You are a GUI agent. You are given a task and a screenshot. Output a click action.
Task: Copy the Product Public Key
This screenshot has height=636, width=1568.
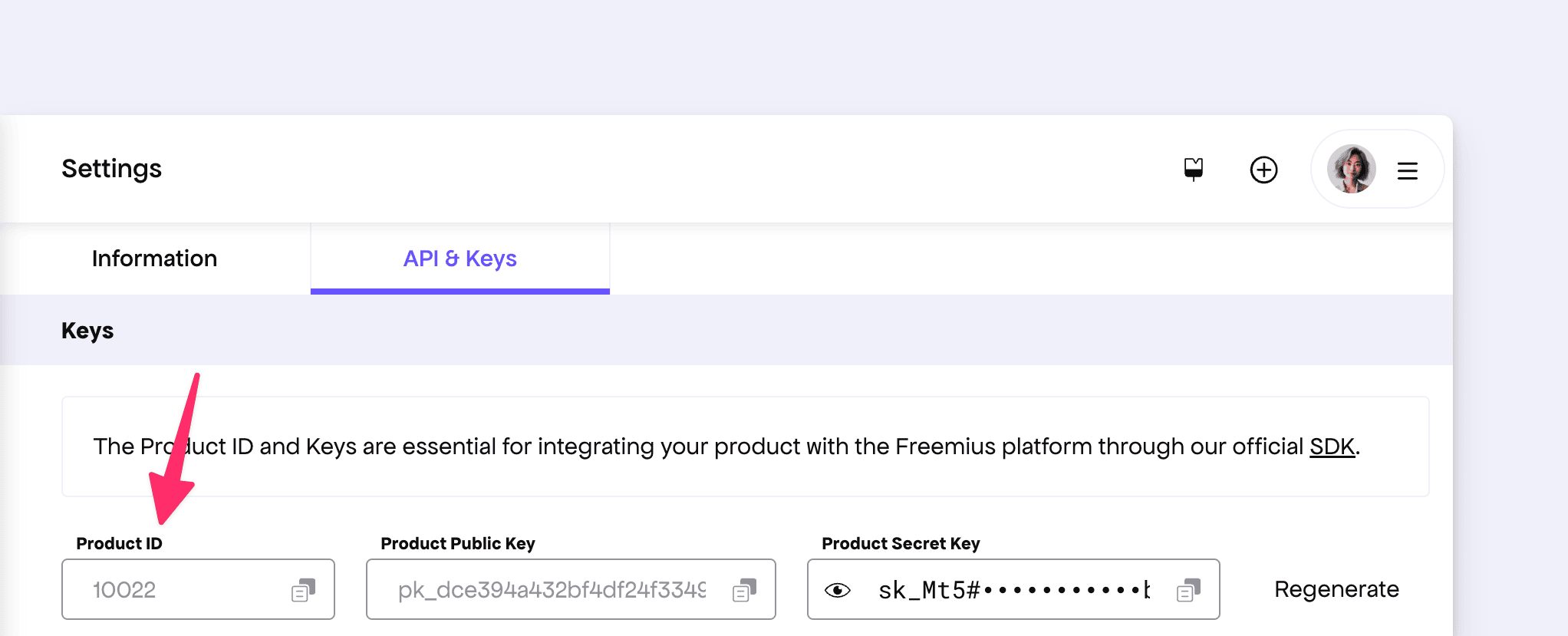coord(744,590)
